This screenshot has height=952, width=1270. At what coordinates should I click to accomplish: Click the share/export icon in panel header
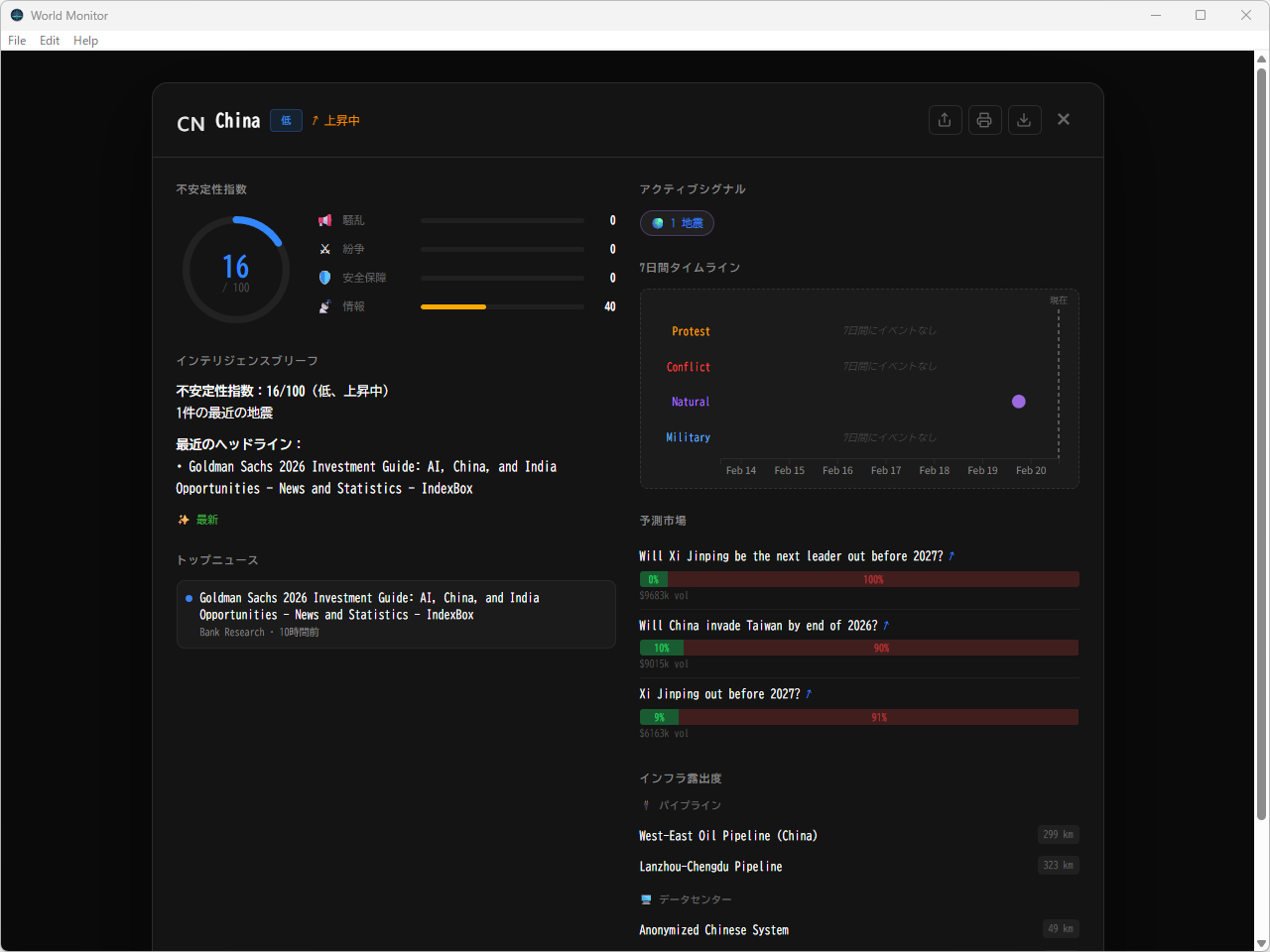point(945,120)
